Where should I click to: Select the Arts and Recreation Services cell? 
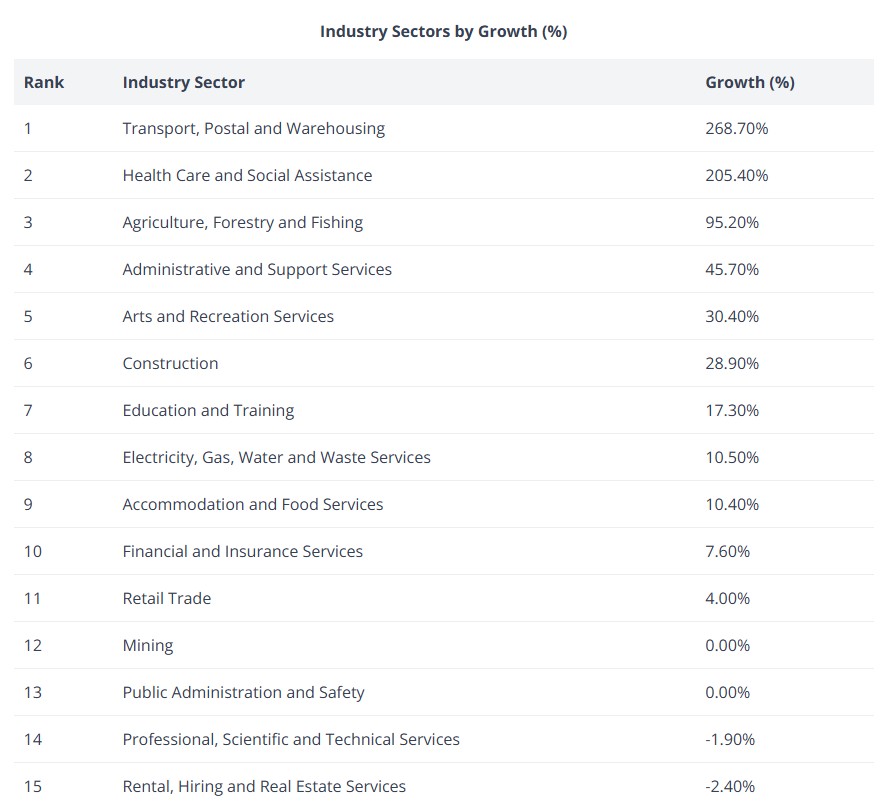(228, 316)
